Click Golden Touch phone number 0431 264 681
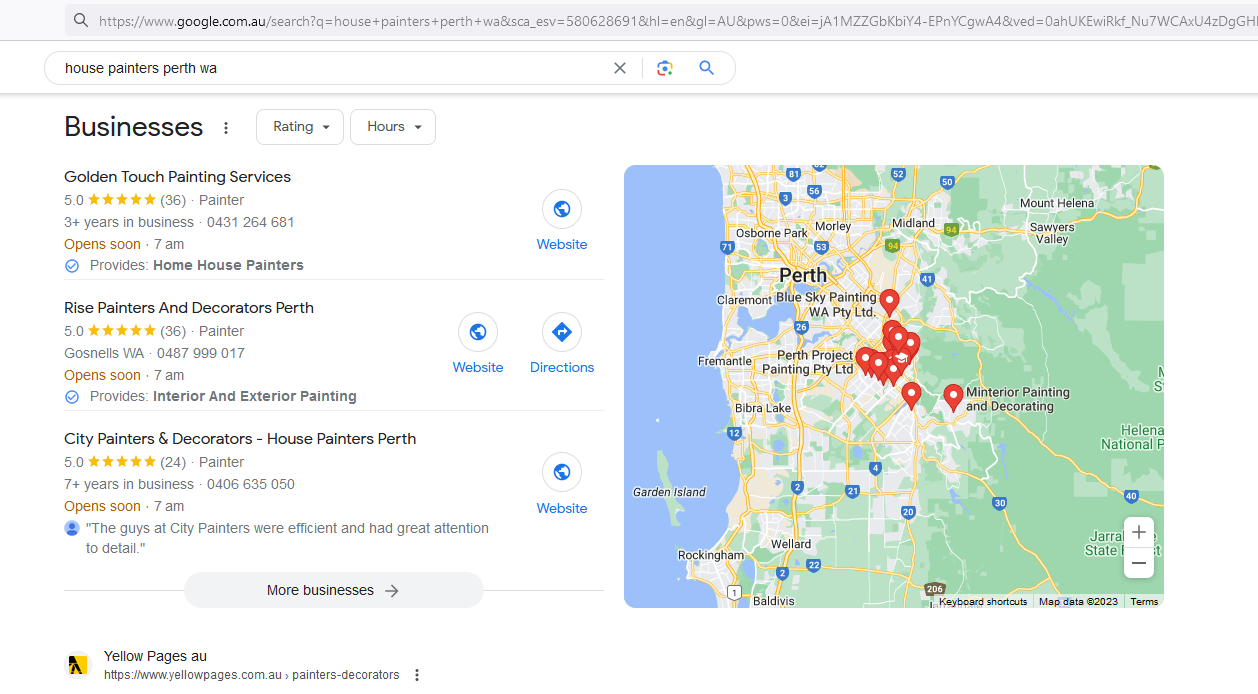Screen dimensions: 1258x694 pyautogui.click(x=251, y=222)
